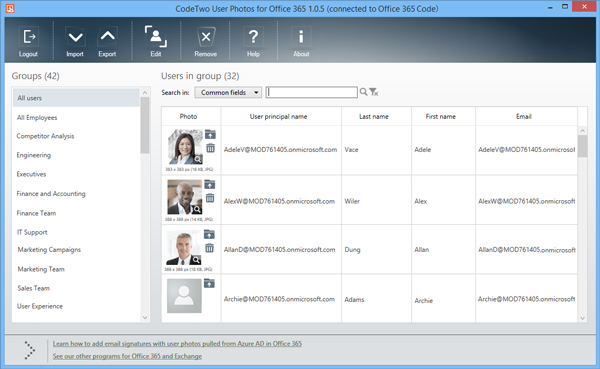Click the last name cell 'Adams'

click(x=377, y=299)
